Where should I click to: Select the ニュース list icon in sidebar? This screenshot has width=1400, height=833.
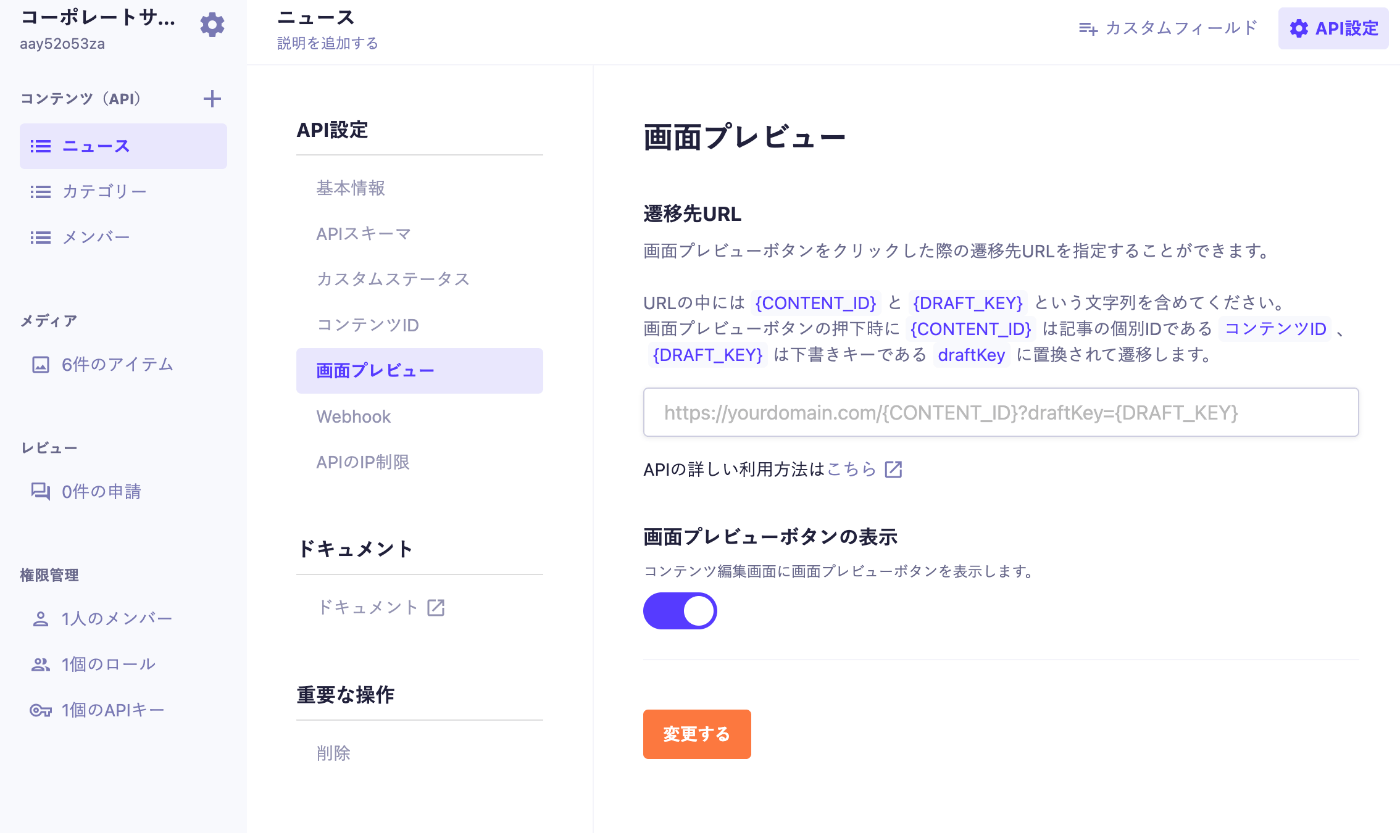(40, 145)
